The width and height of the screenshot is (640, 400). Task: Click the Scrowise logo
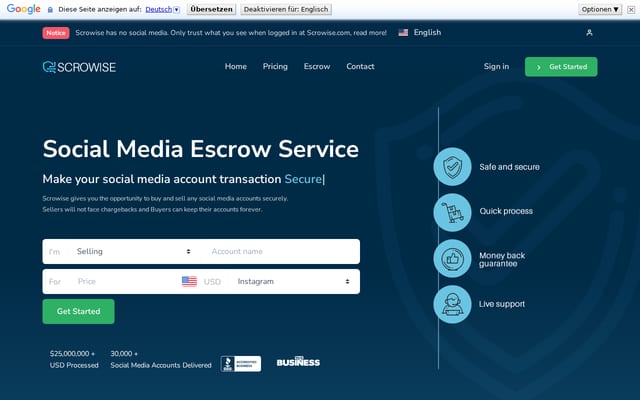coord(79,67)
